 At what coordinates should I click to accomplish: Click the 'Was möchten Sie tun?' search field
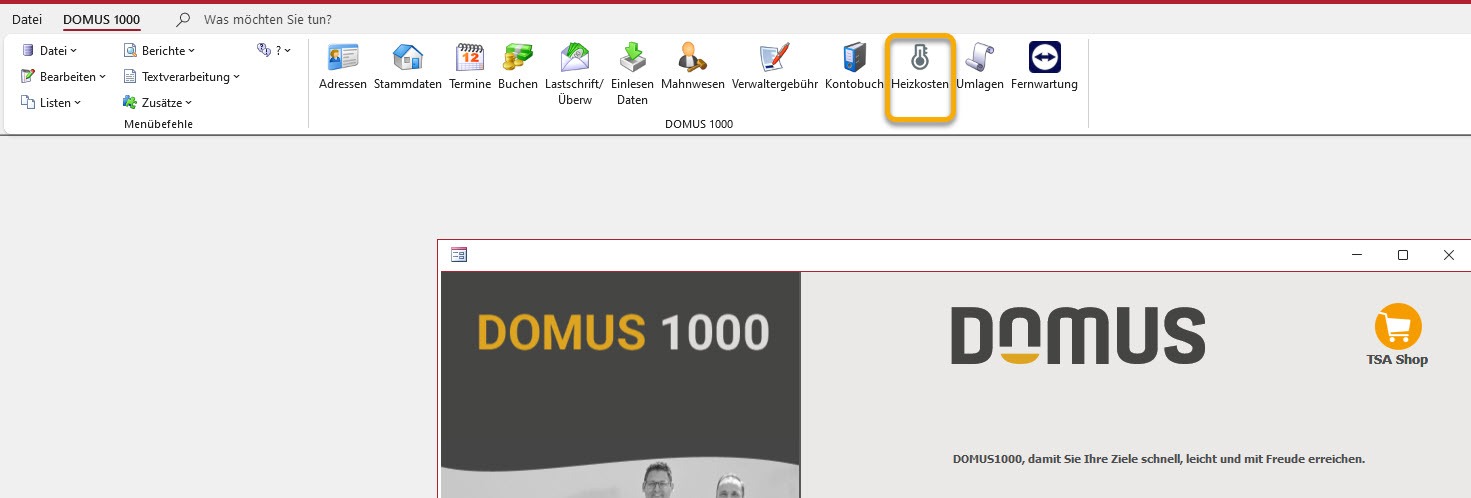click(x=268, y=19)
